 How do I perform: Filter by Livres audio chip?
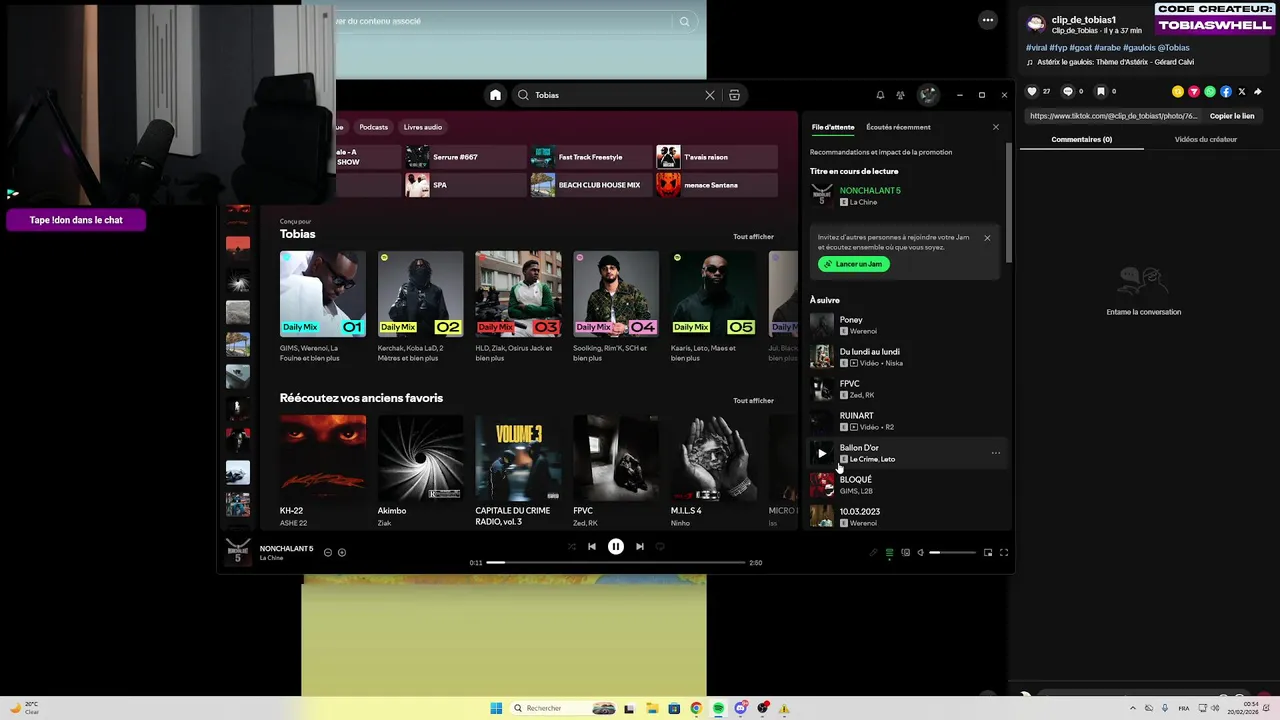click(x=423, y=127)
